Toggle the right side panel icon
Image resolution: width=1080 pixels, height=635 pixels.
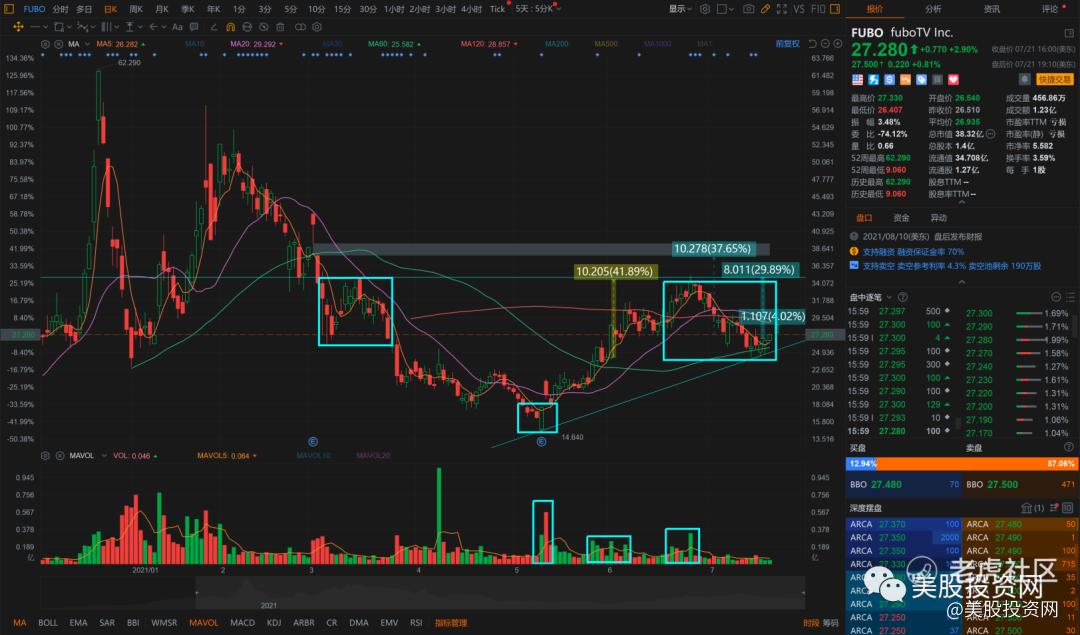pyautogui.click(x=835, y=9)
